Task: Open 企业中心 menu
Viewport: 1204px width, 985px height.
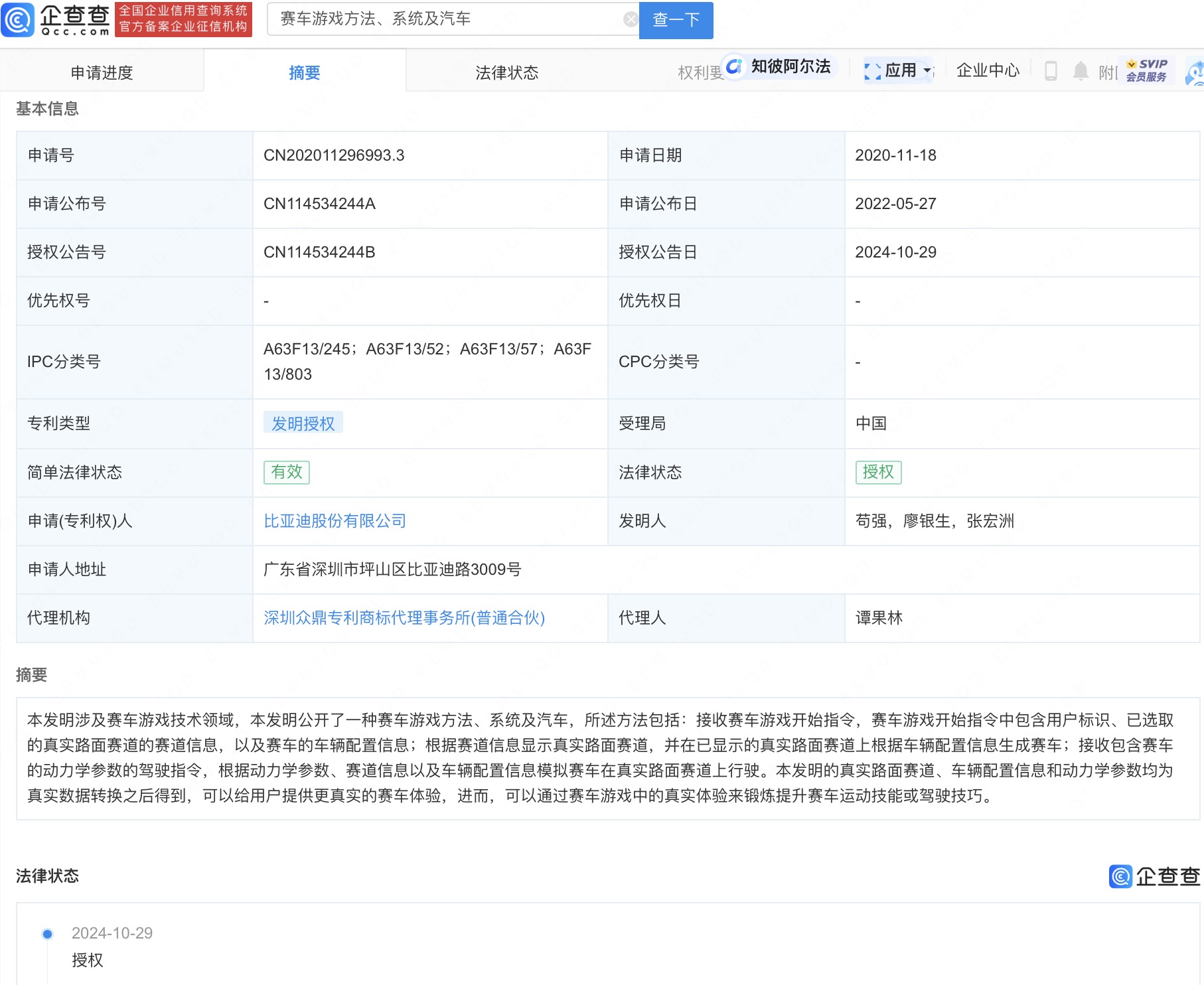Action: point(988,70)
